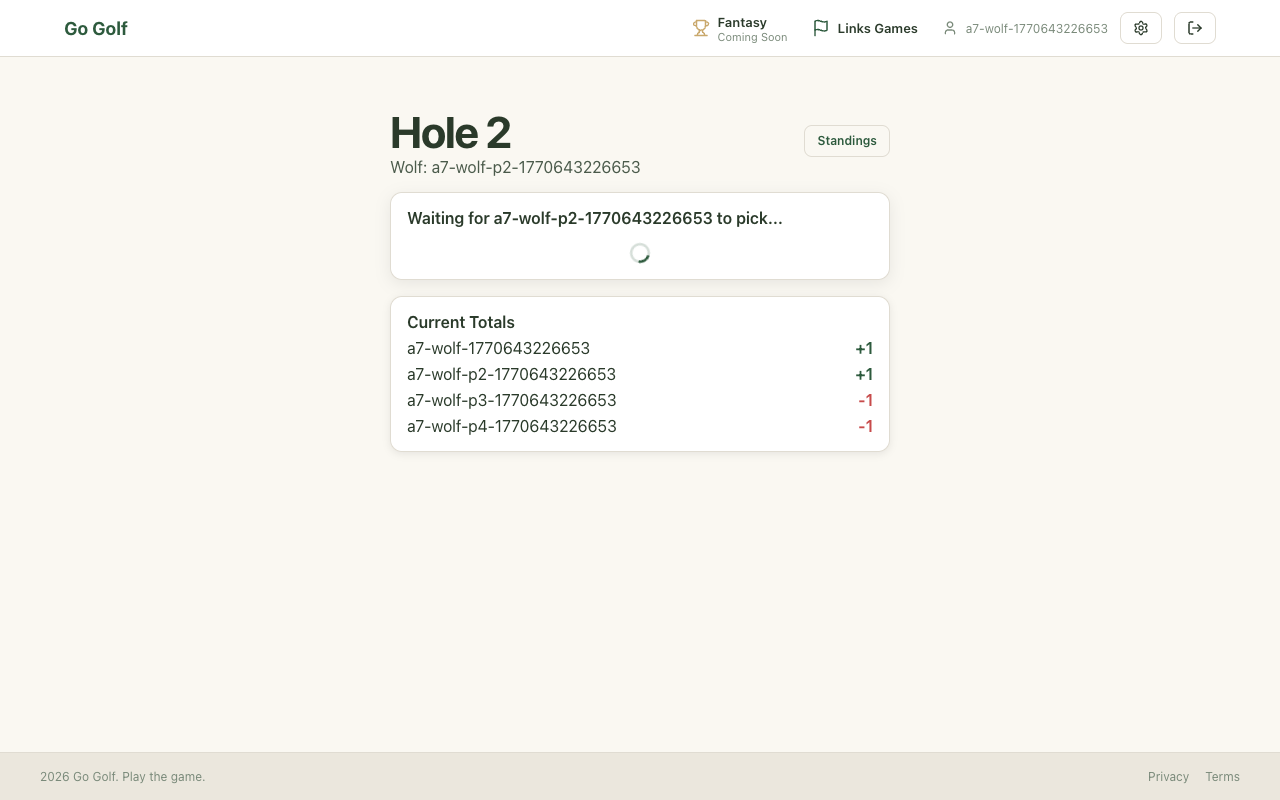
Task: Open the Privacy link
Action: 1168,777
